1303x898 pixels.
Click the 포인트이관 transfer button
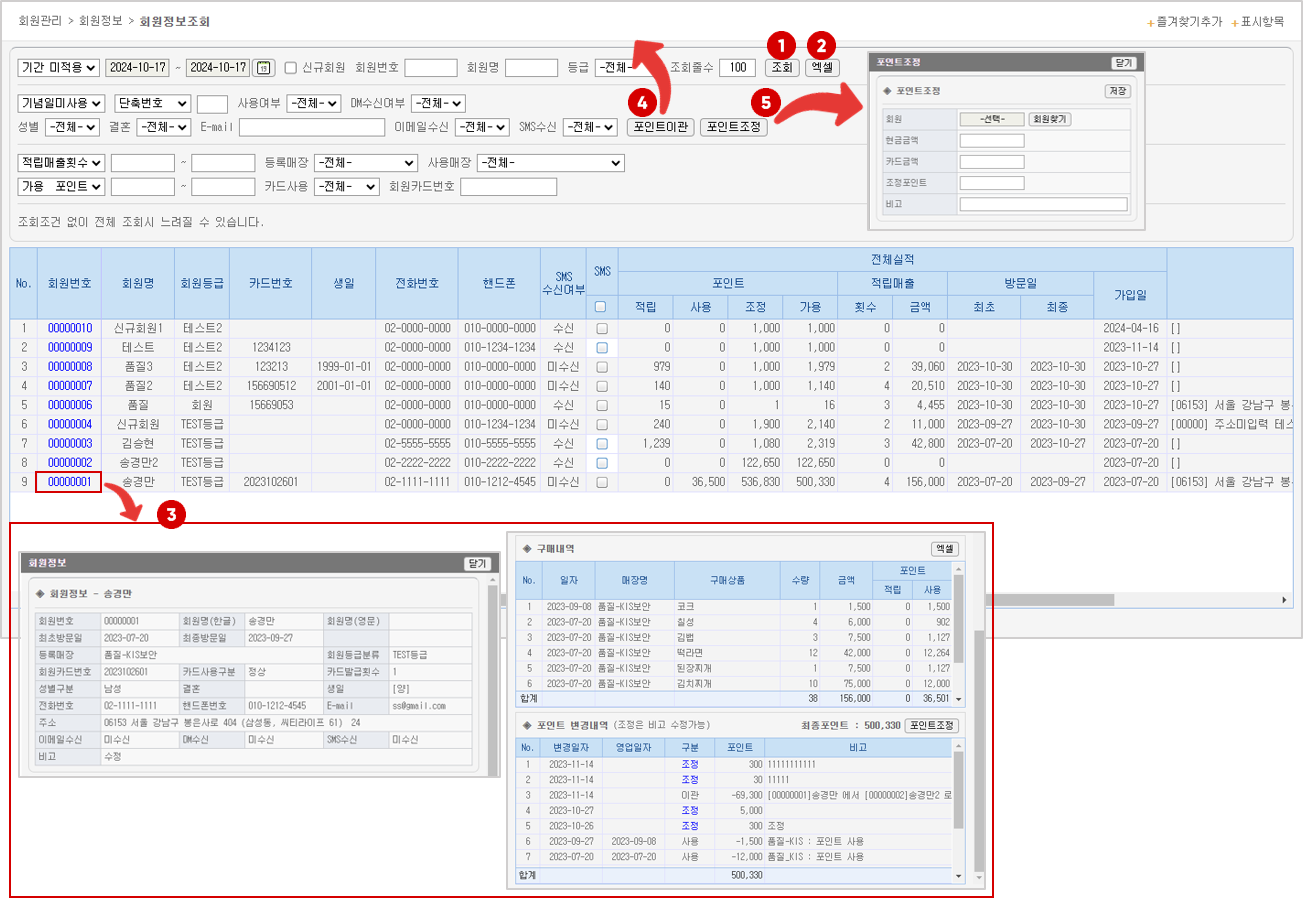tap(660, 127)
